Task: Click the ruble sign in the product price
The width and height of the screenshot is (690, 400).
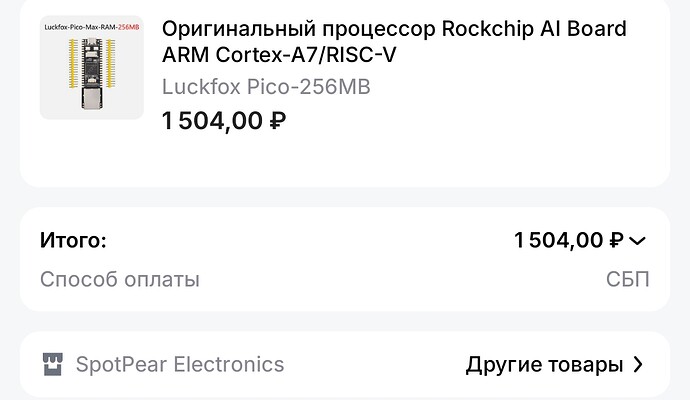Action: coord(278,121)
